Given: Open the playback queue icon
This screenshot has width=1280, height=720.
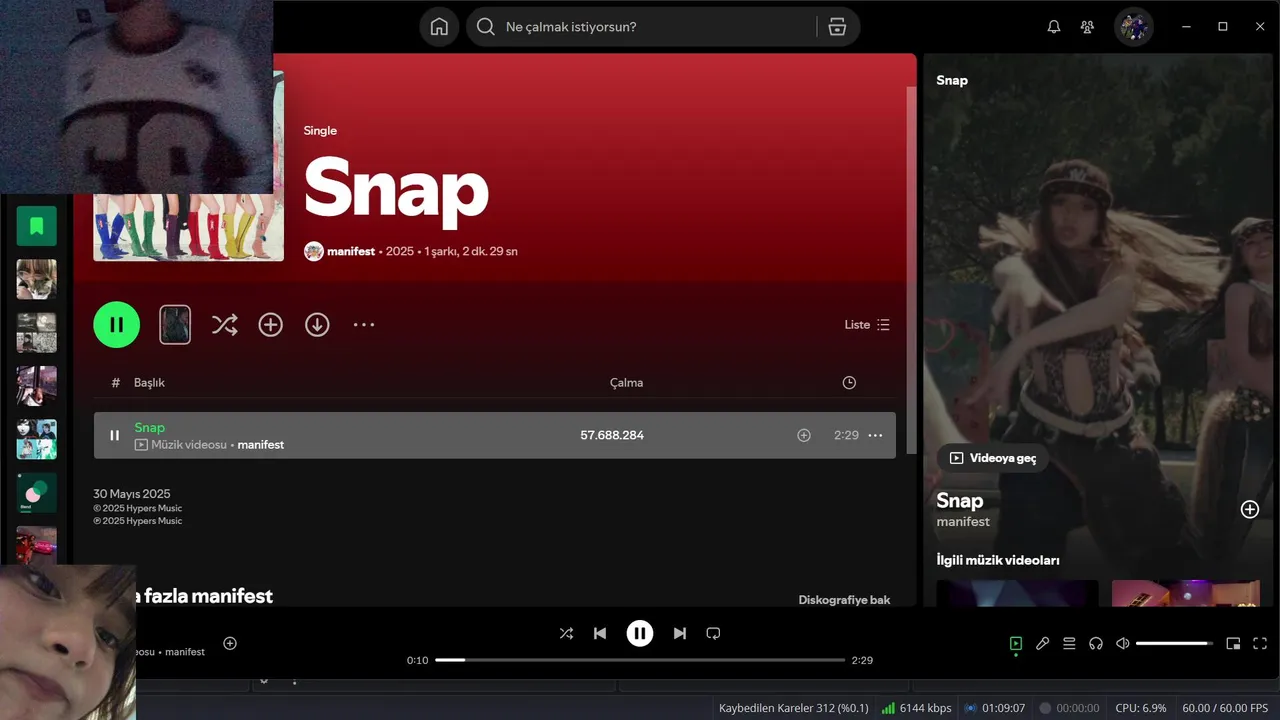Looking at the screenshot, I should click(x=1069, y=644).
